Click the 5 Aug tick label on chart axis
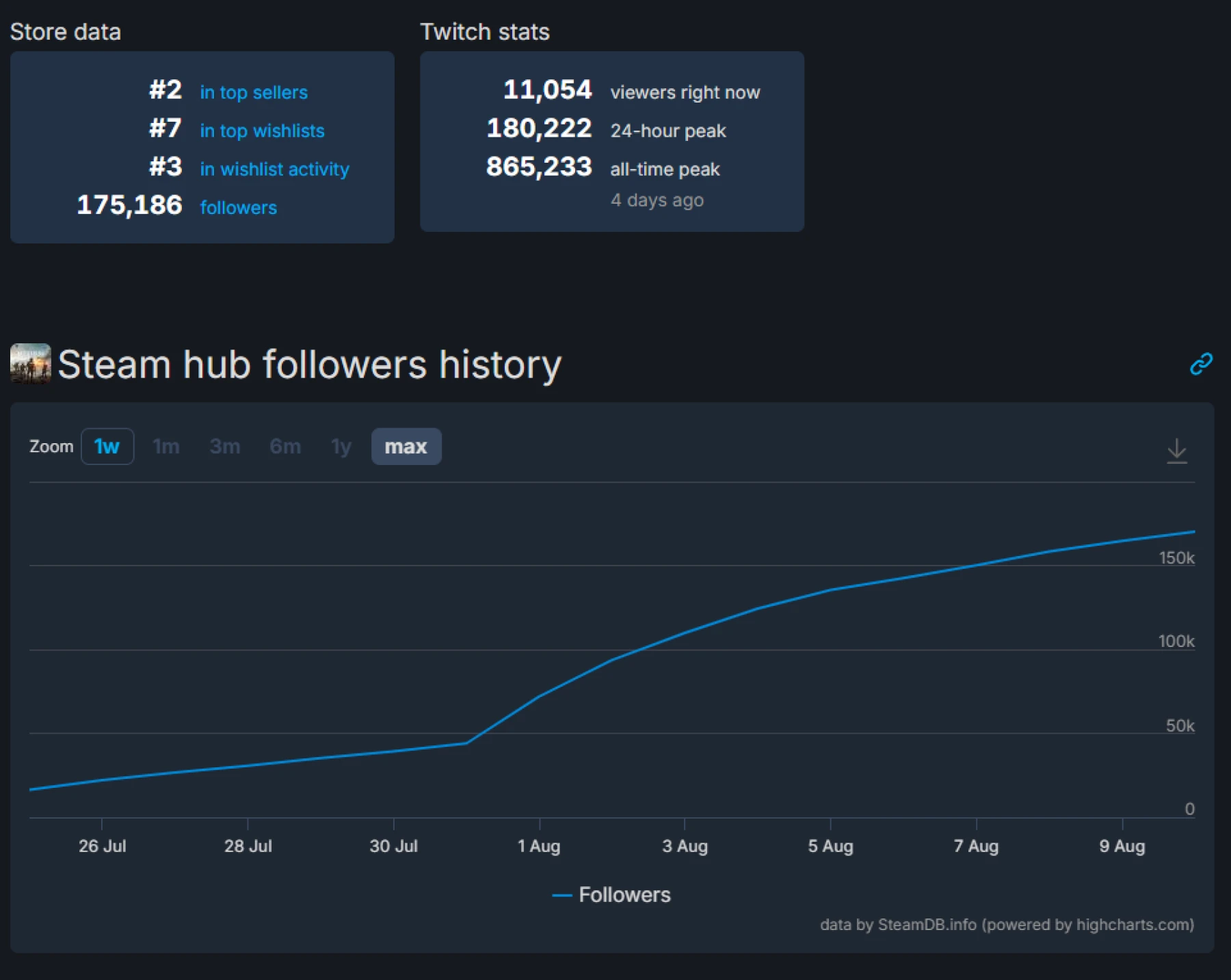The height and width of the screenshot is (980, 1231). (x=830, y=846)
